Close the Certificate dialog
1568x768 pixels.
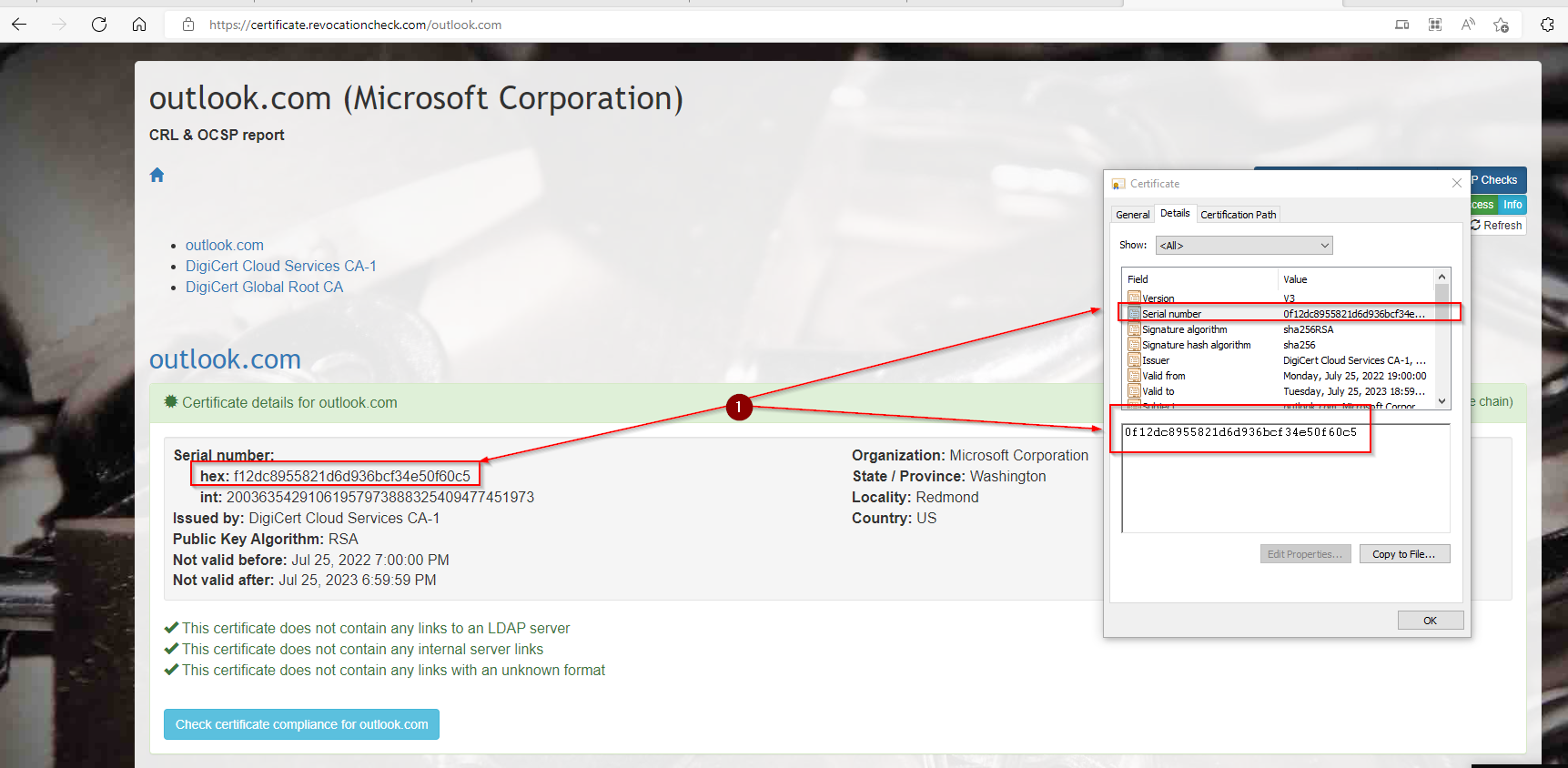[1456, 183]
